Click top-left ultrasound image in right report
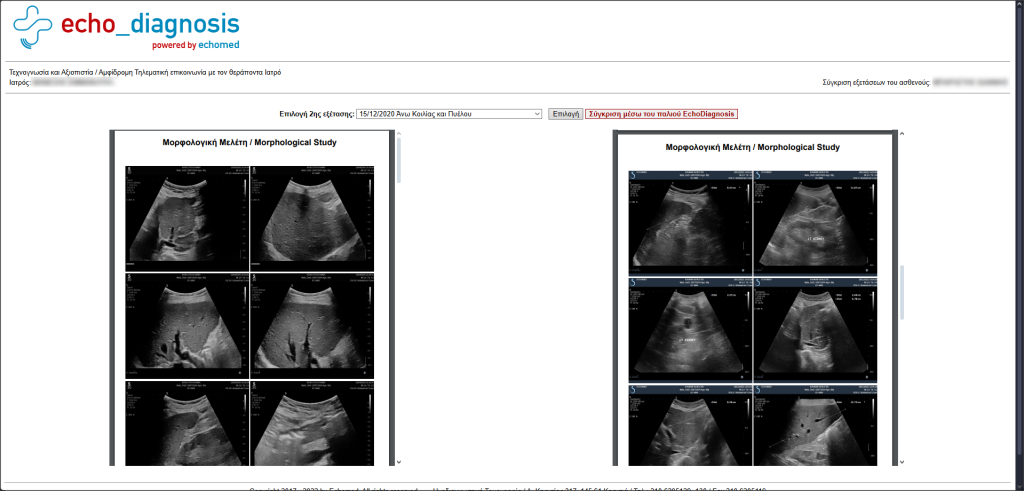Viewport: 1024px width, 491px height. [690, 223]
